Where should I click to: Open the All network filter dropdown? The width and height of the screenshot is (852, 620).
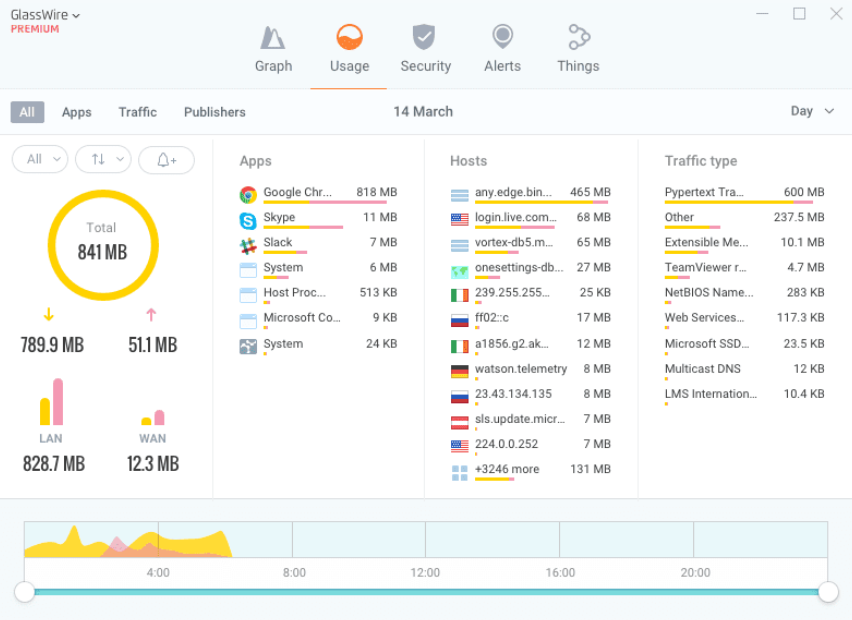click(x=40, y=160)
